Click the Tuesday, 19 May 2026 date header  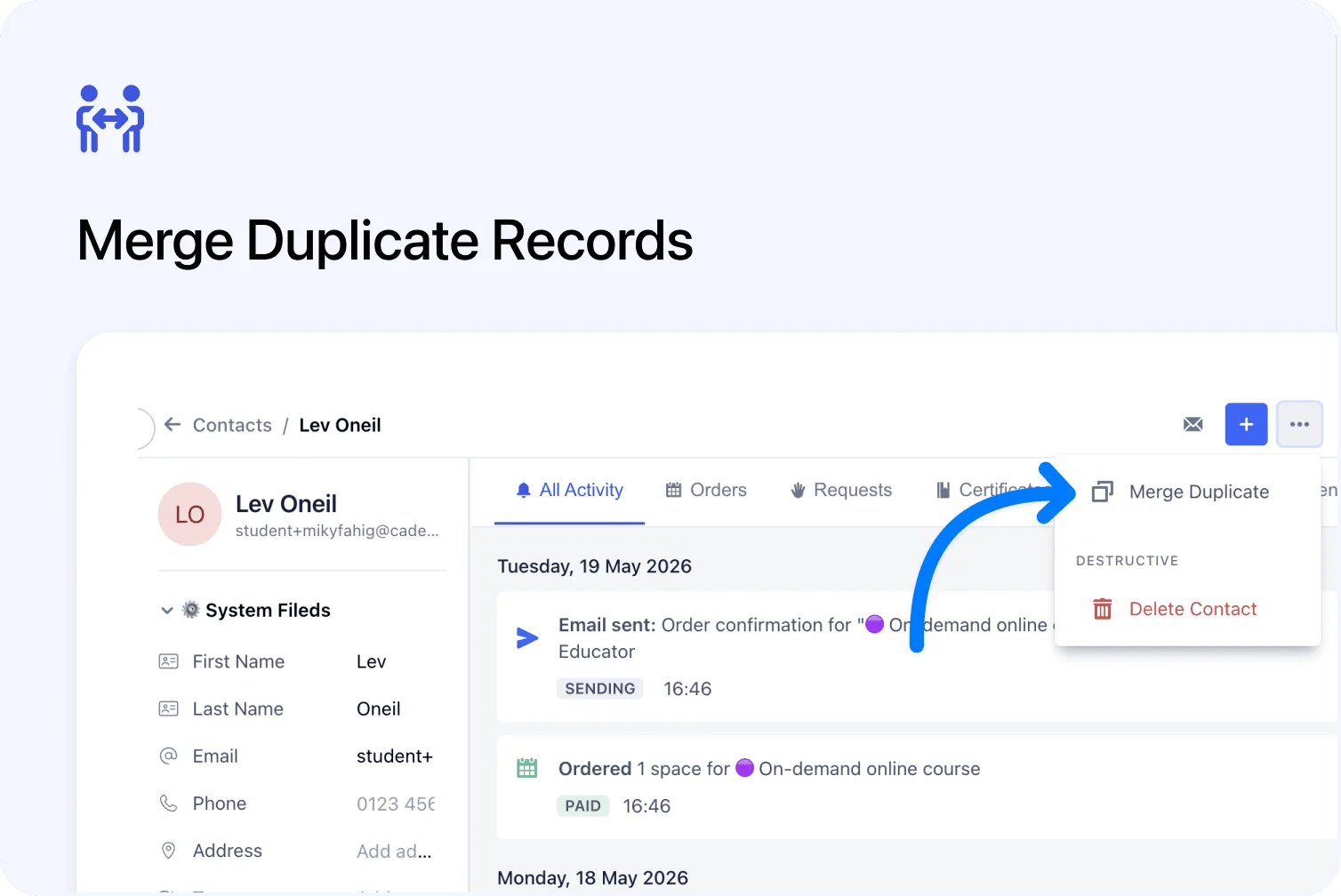594,566
